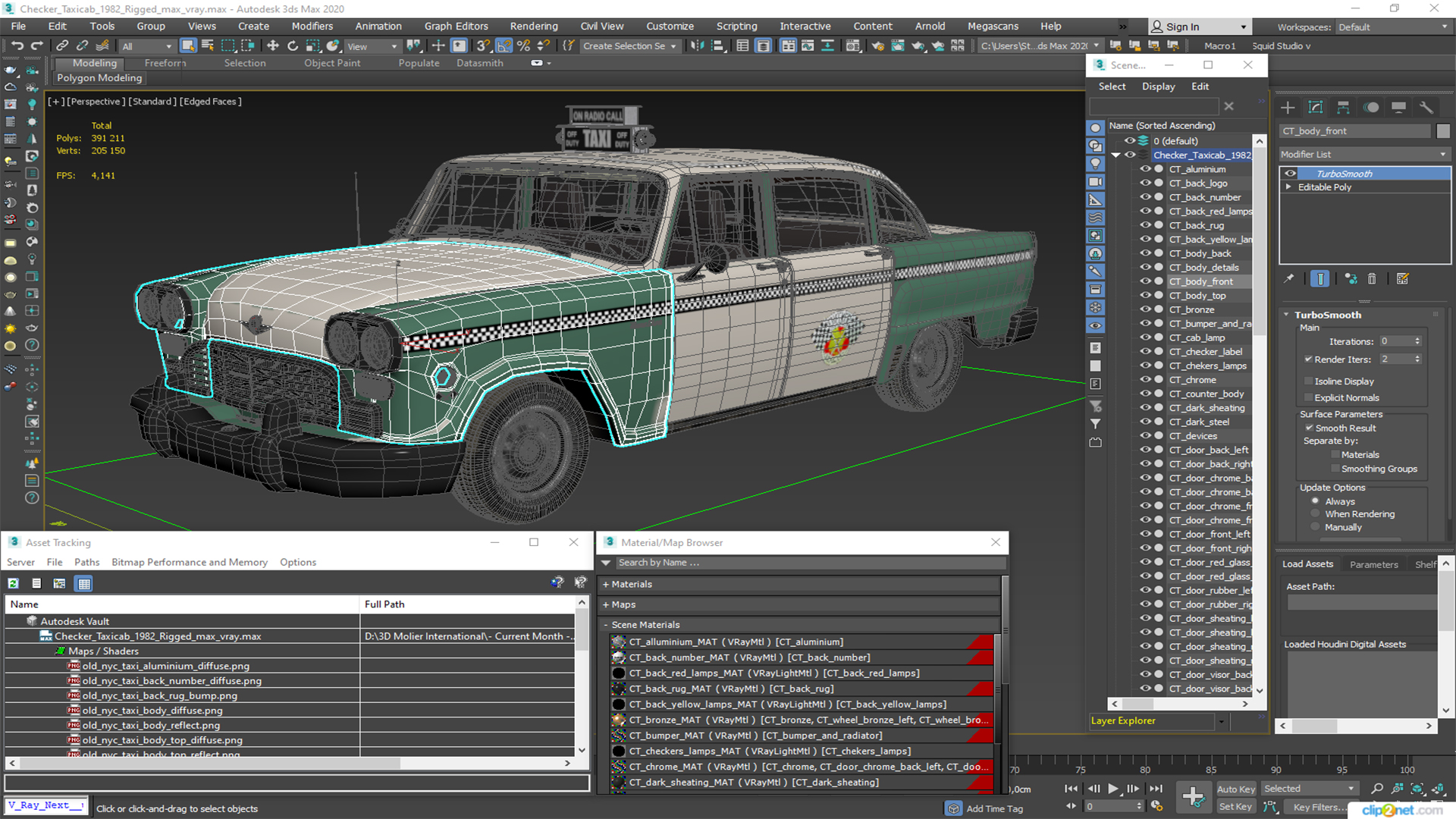1456x819 pixels.
Task: Click the Undo arrow in main toolbar
Action: pyautogui.click(x=17, y=45)
